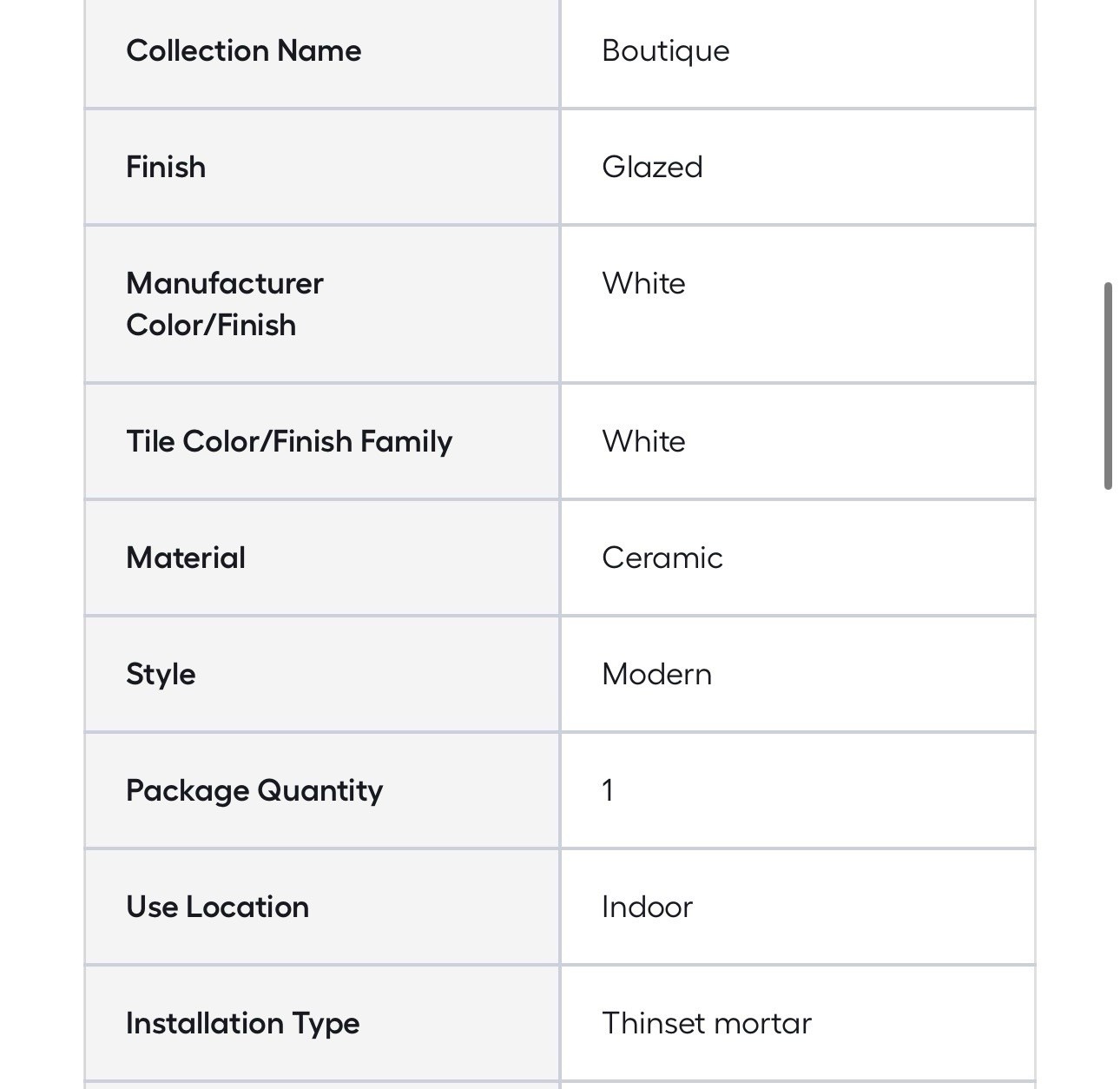
Task: Click the Manufacturer Color/Finish label
Action: 225,304
